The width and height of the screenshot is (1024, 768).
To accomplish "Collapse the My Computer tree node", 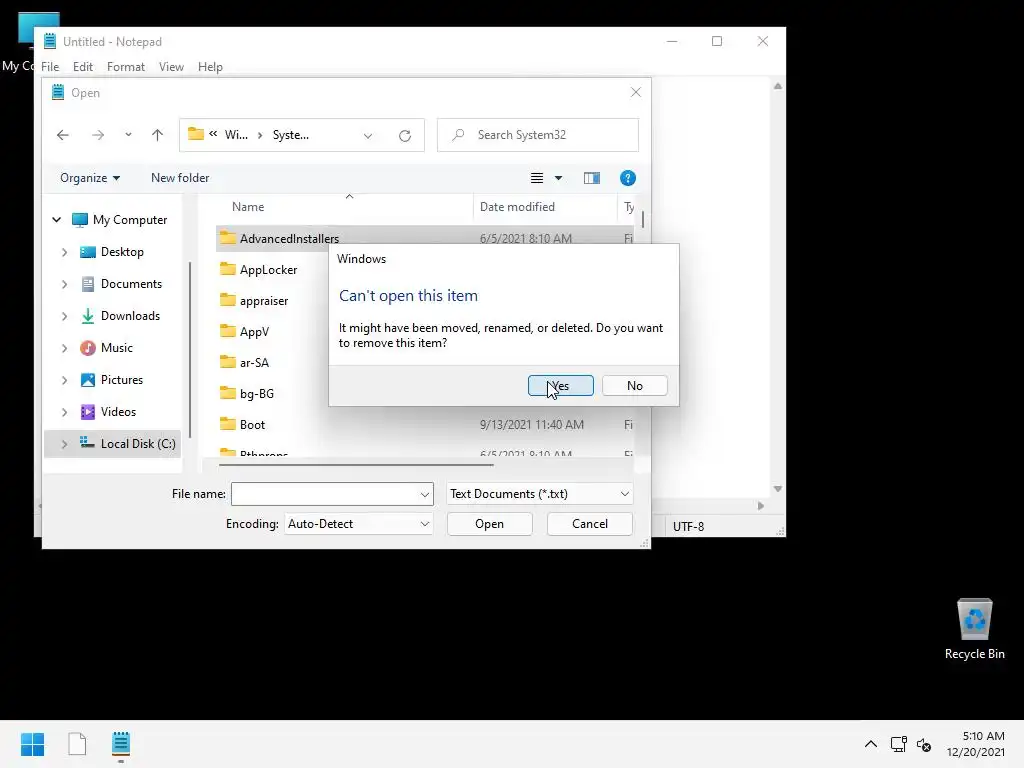I will point(57,219).
